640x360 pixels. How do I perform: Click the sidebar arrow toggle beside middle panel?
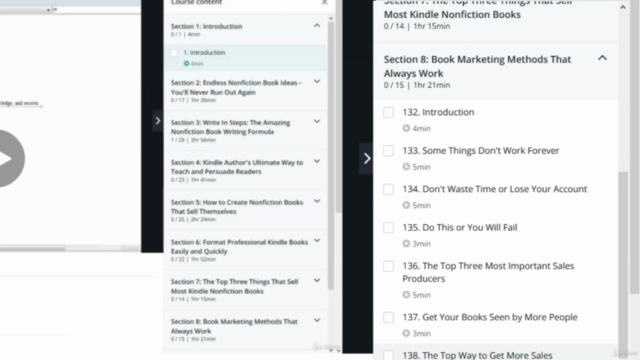[158, 121]
